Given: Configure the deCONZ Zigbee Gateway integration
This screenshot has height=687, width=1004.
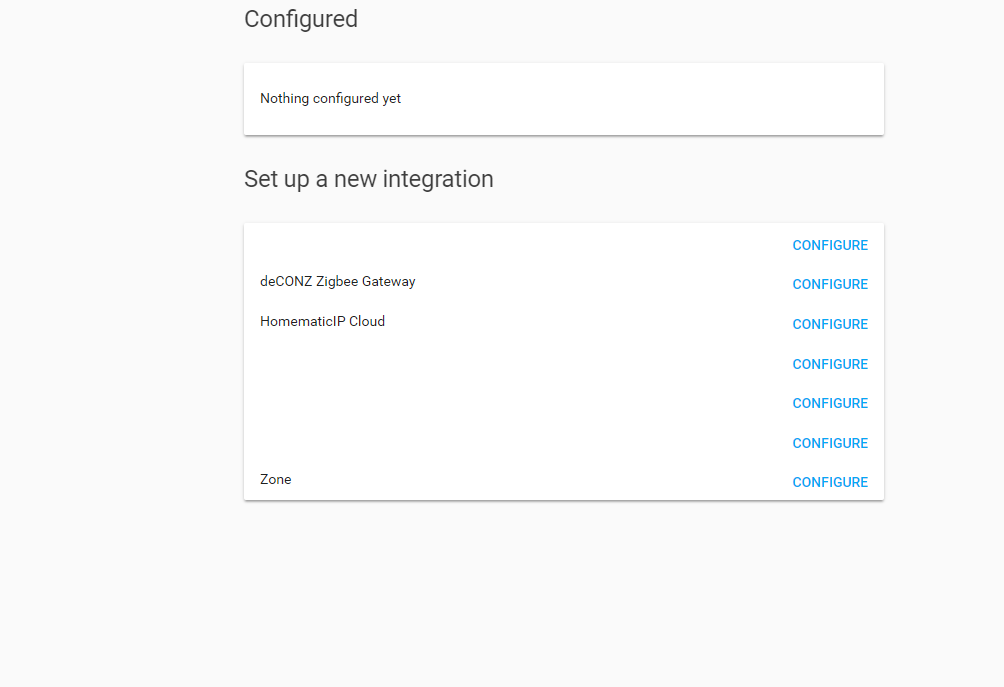Looking at the screenshot, I should click(x=830, y=284).
